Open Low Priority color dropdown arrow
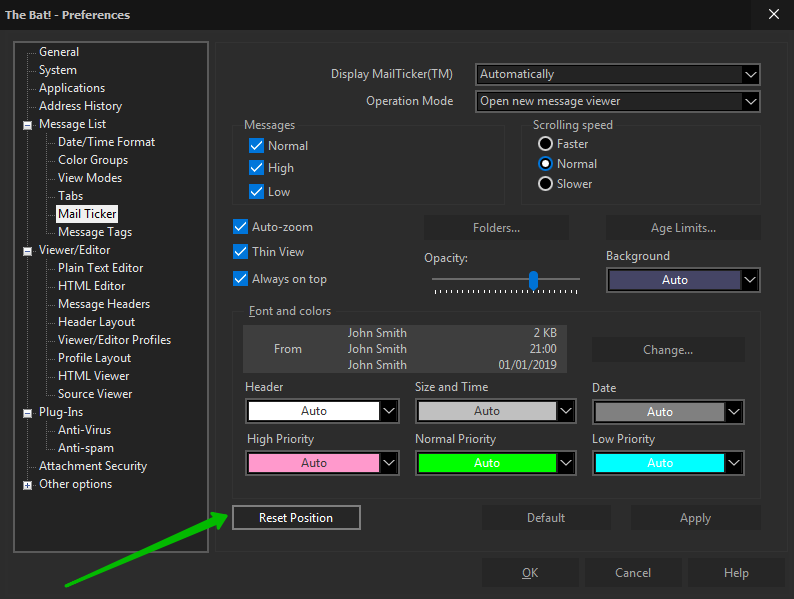Screen dimensions: 794x599 (x=734, y=463)
